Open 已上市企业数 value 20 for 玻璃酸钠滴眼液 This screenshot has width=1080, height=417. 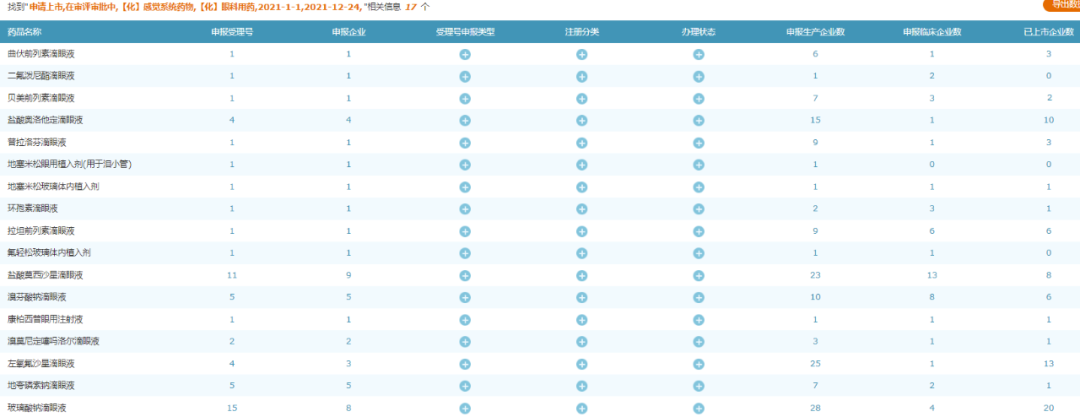(x=1049, y=408)
